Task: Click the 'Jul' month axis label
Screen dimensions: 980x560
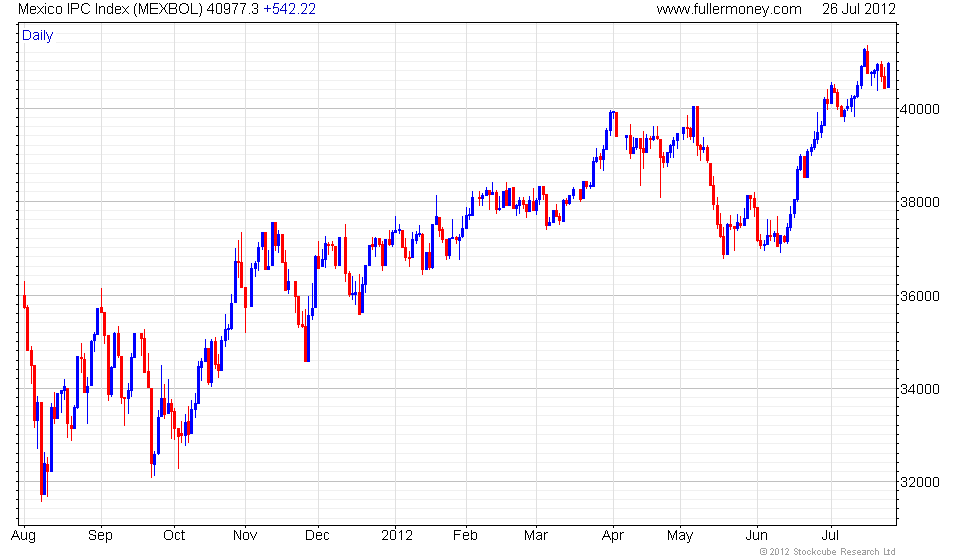Action: pos(829,536)
